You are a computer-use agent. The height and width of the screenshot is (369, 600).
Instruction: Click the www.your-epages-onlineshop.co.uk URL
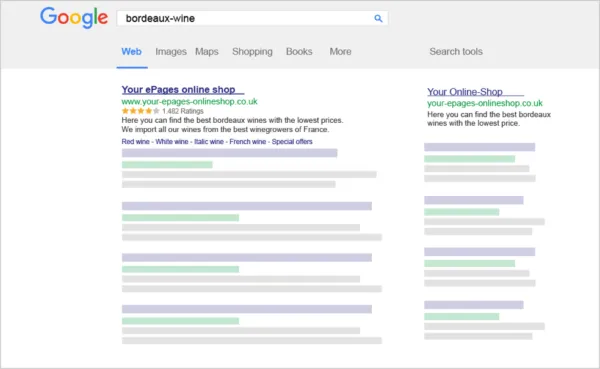pos(189,101)
